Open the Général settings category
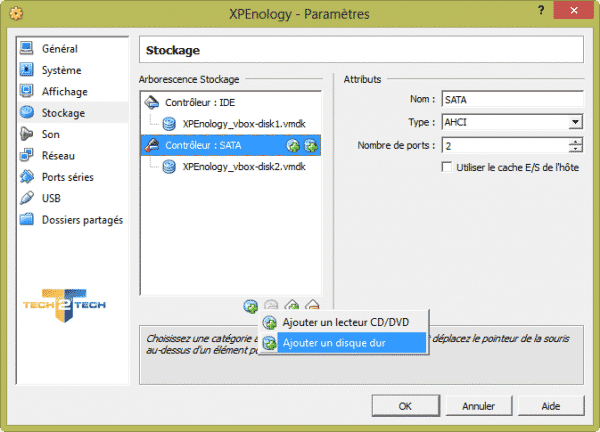This screenshot has width=600, height=432. pos(73,49)
